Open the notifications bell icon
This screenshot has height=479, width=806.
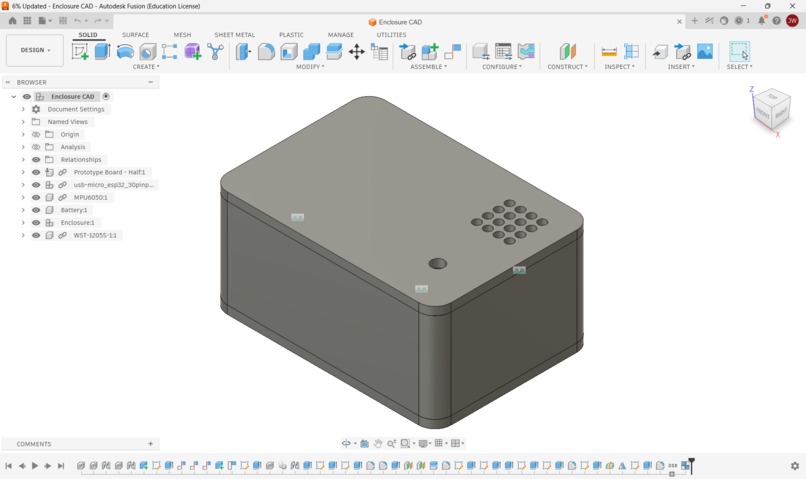(x=762, y=21)
